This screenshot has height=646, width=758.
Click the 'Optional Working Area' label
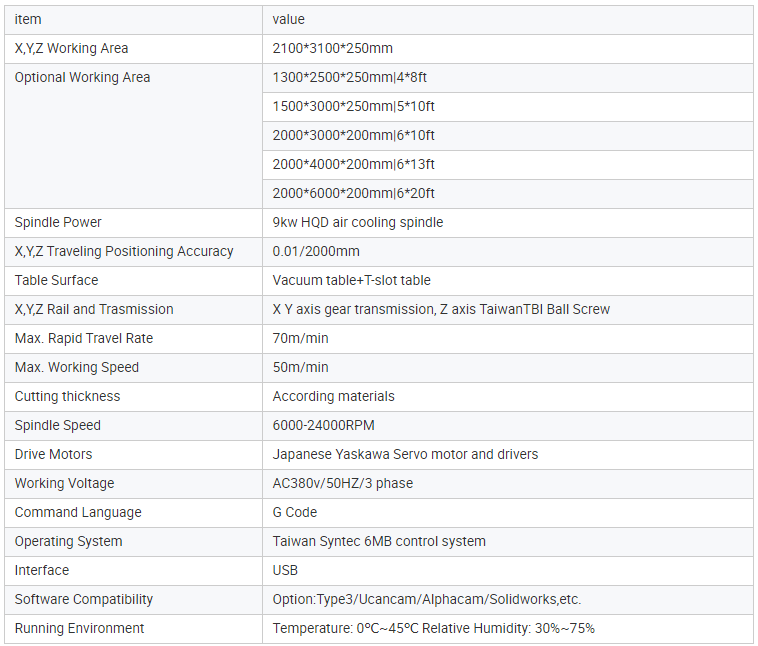pos(82,77)
